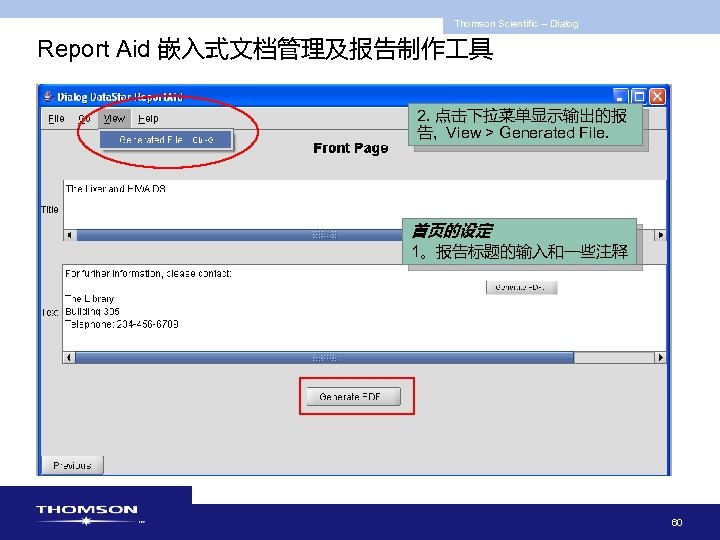Close the ReportAid window
This screenshot has height=540, width=720.
coord(658,96)
